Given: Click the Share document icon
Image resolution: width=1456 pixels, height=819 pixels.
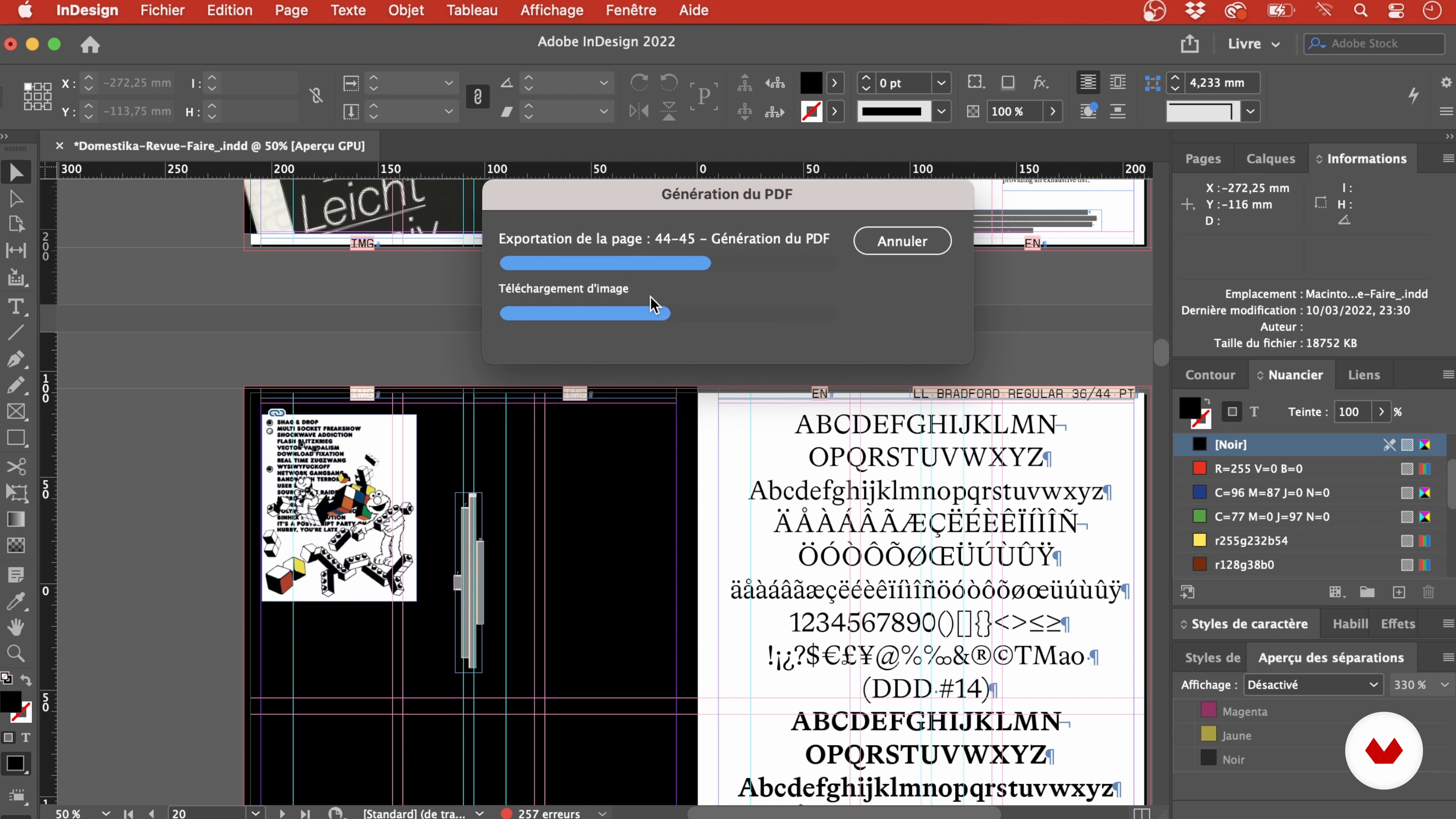Looking at the screenshot, I should (1190, 44).
